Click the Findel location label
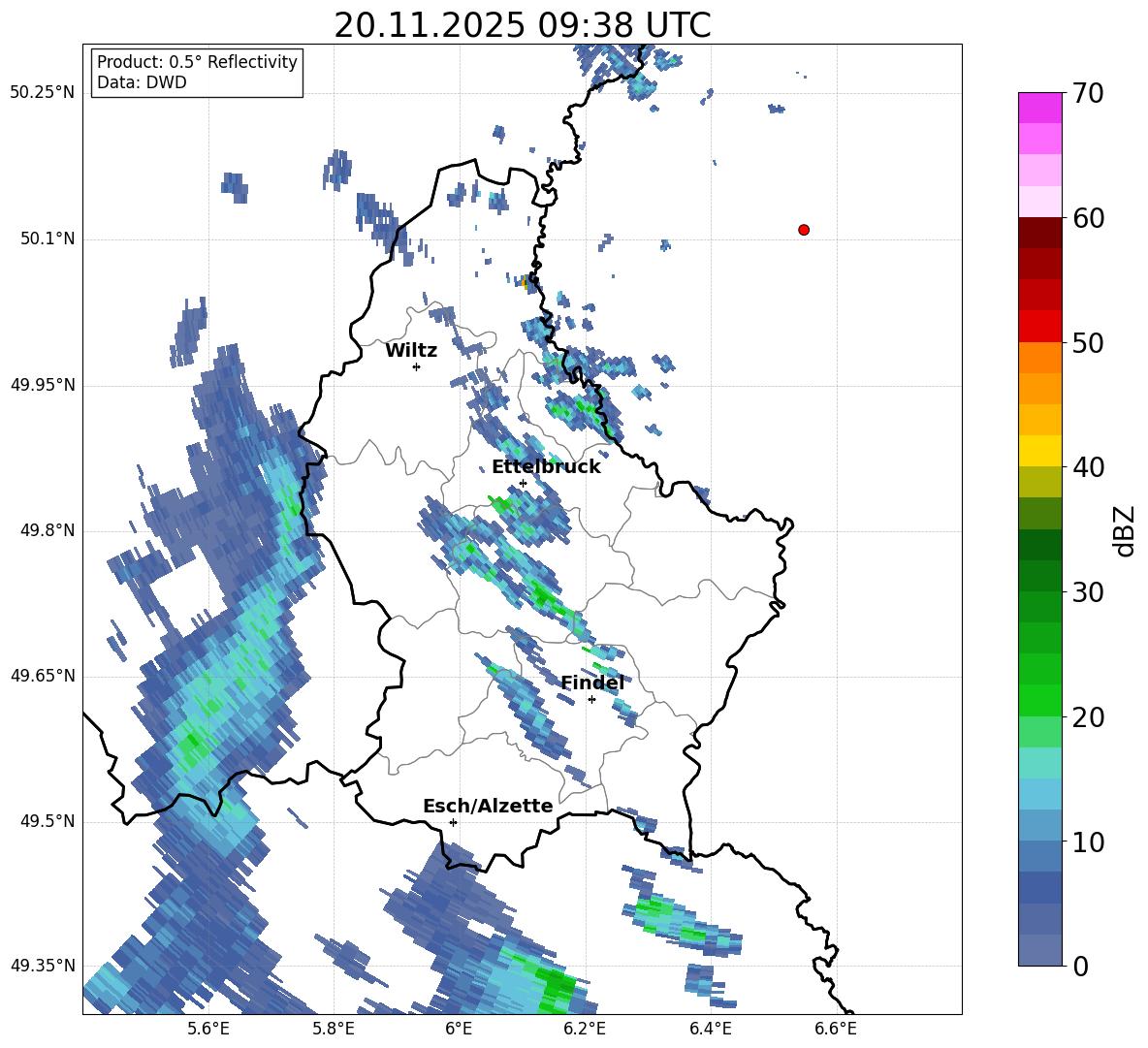This screenshot has width=1148, height=1048. 592,683
